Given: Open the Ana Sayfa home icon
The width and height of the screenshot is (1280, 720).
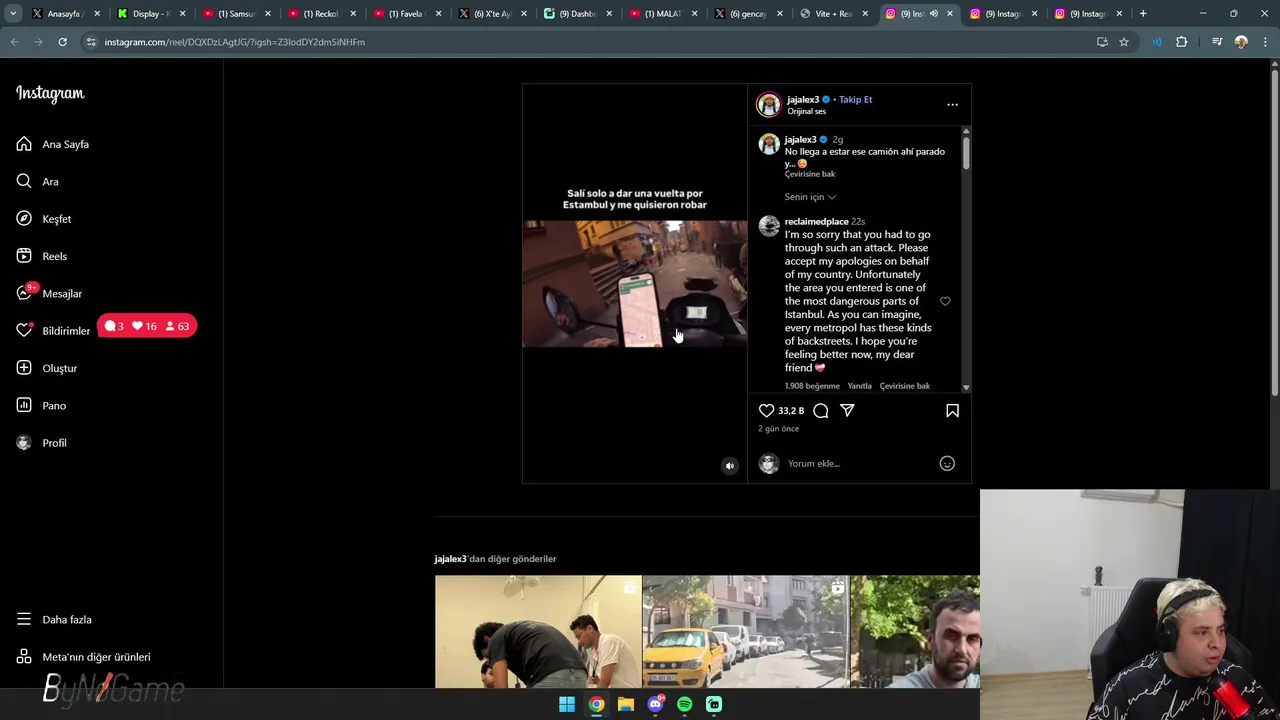Looking at the screenshot, I should 24,144.
